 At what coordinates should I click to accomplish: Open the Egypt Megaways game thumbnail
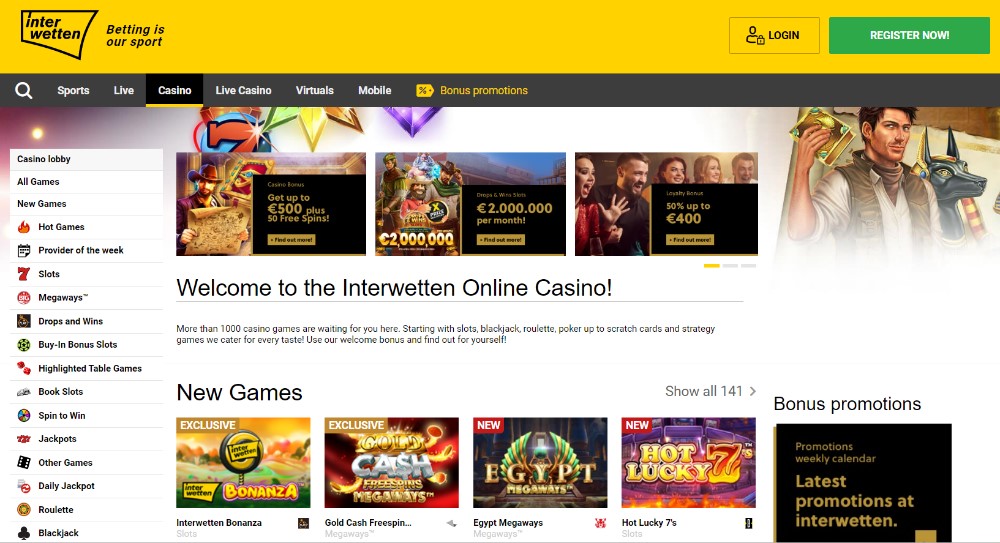[540, 463]
